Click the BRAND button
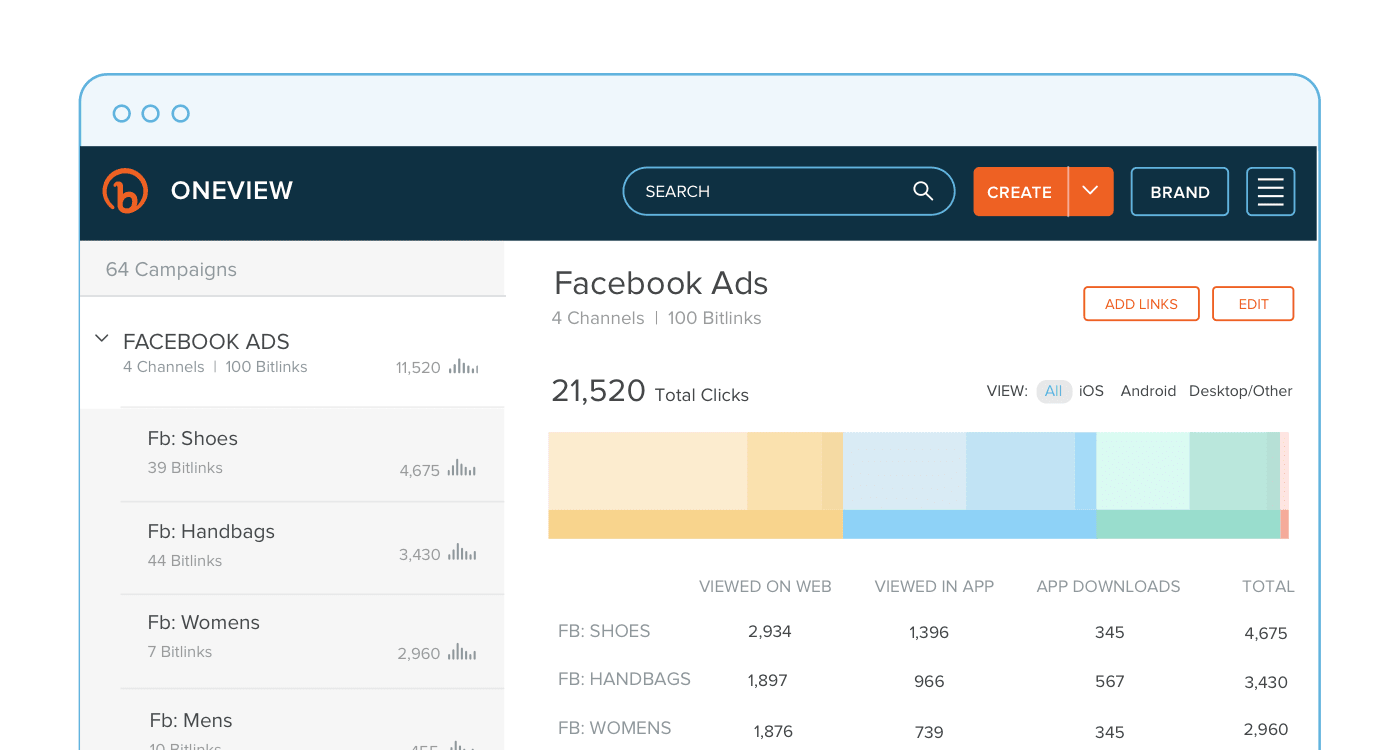 click(1180, 191)
